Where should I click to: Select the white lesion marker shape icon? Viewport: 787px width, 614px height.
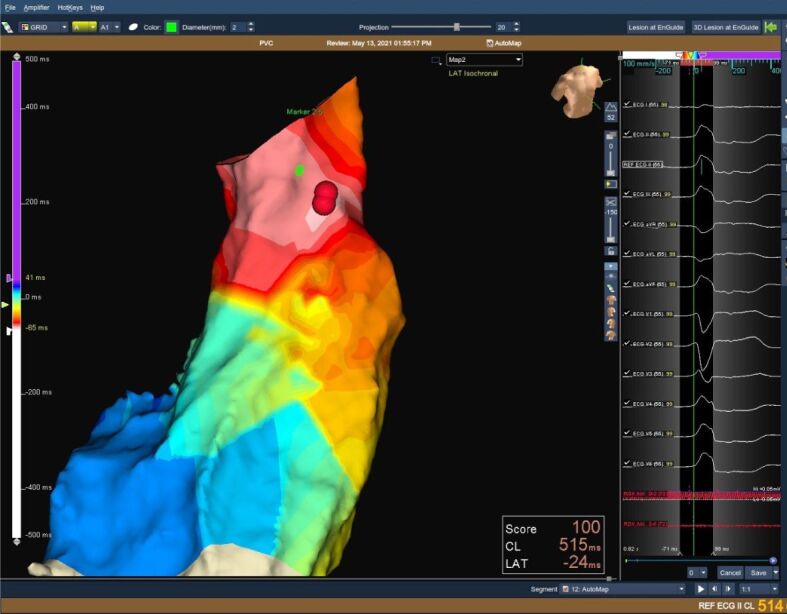pos(133,27)
